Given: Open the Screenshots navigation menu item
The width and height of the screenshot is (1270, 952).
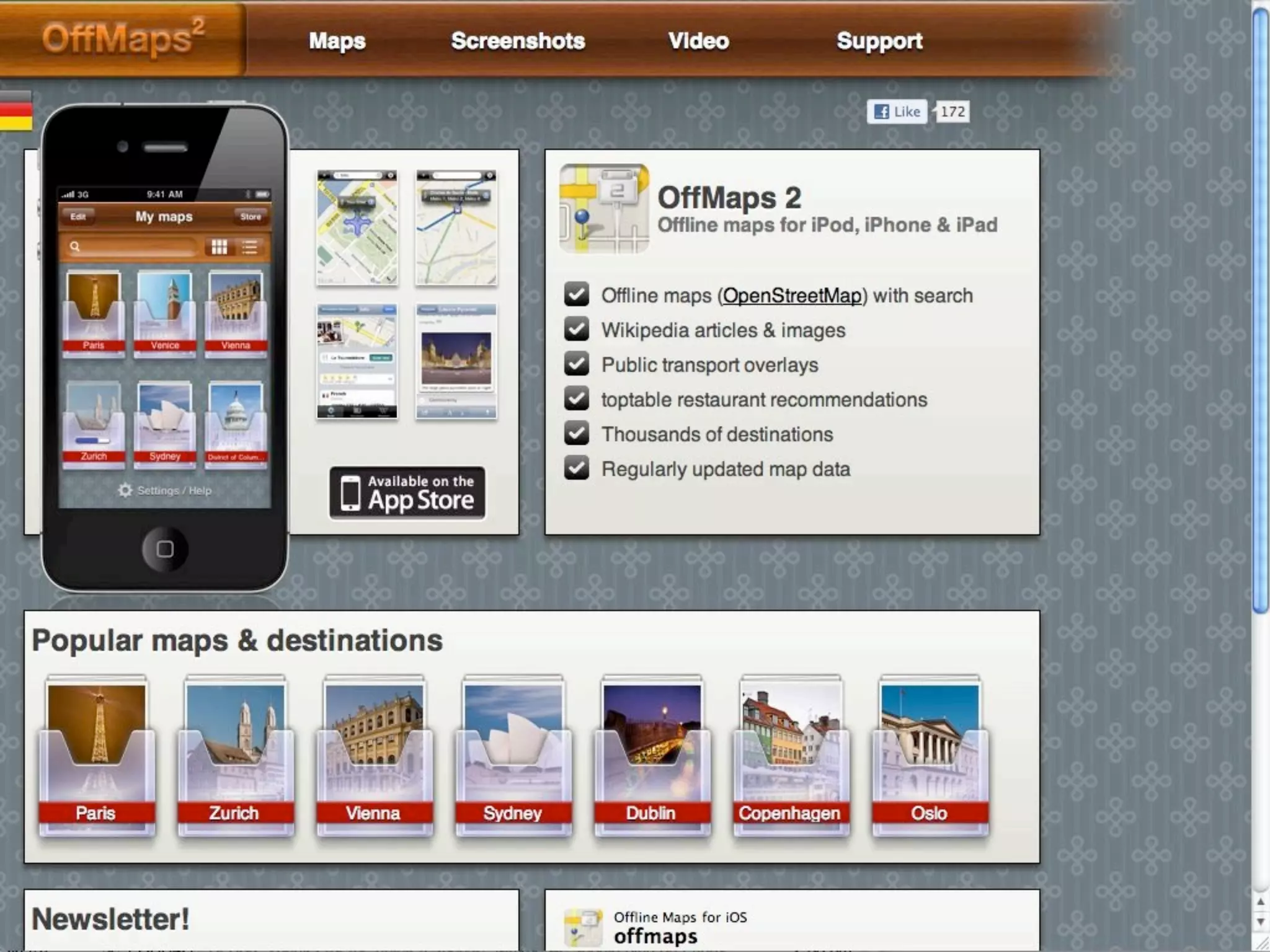Looking at the screenshot, I should (x=518, y=41).
